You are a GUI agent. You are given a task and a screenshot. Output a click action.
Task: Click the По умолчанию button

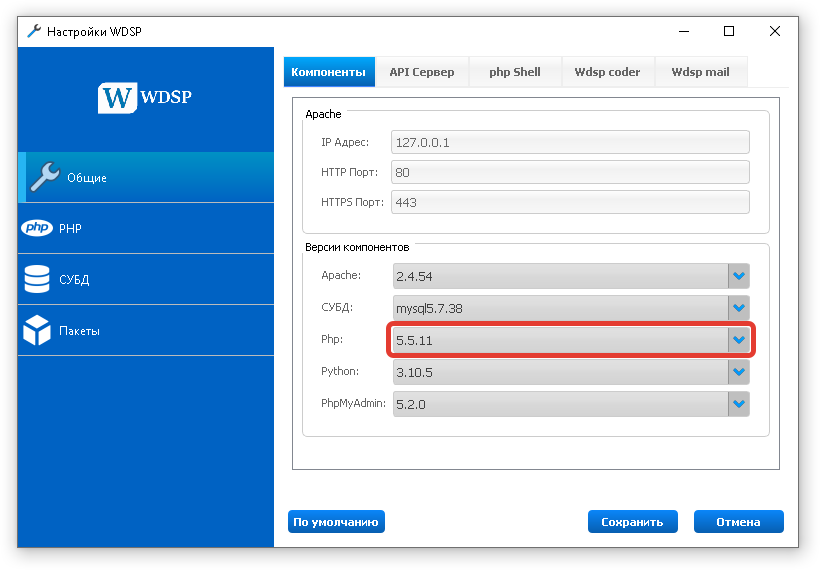[336, 521]
